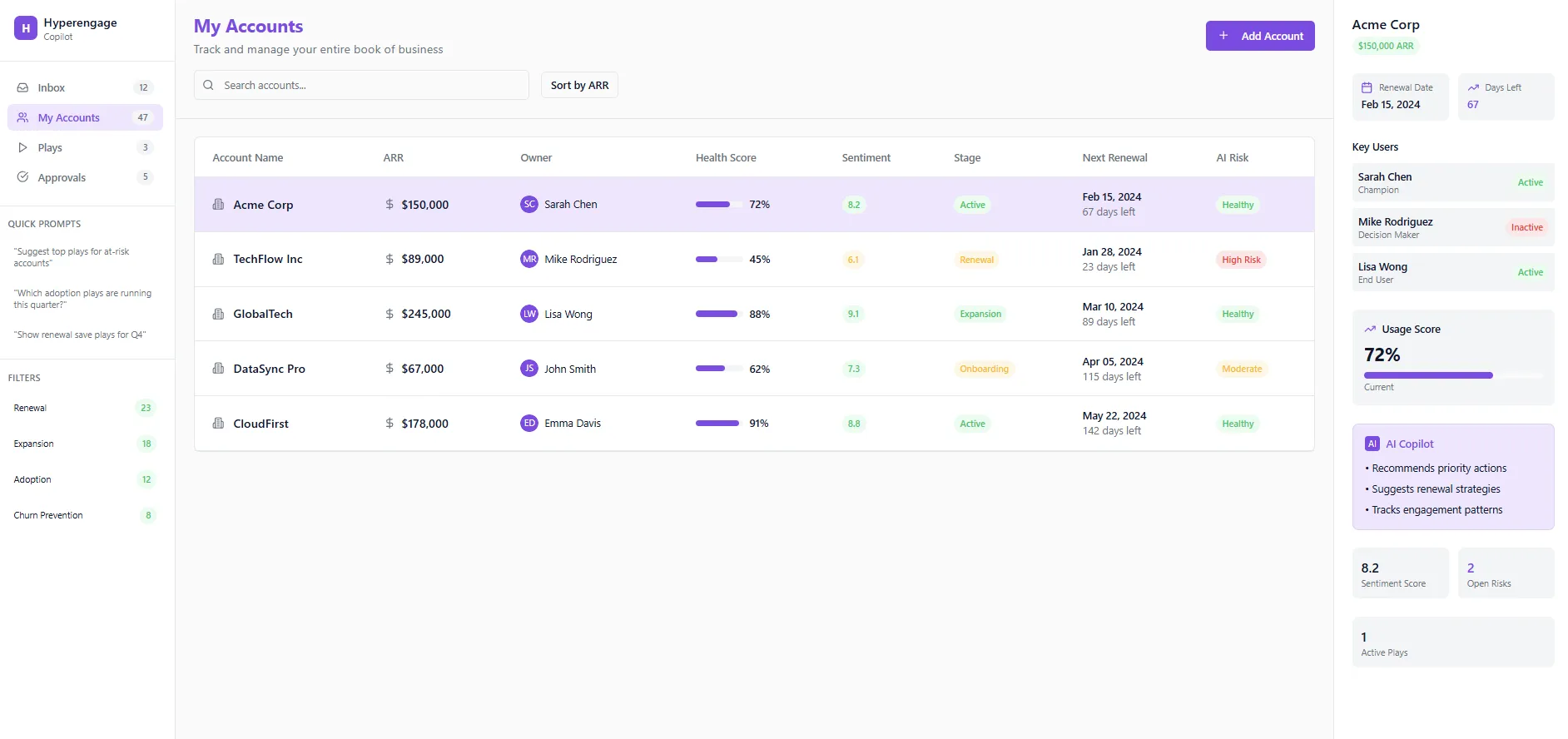This screenshot has width=1568, height=739.
Task: Click the building icon beside TechFlow Inc
Action: pyautogui.click(x=218, y=260)
